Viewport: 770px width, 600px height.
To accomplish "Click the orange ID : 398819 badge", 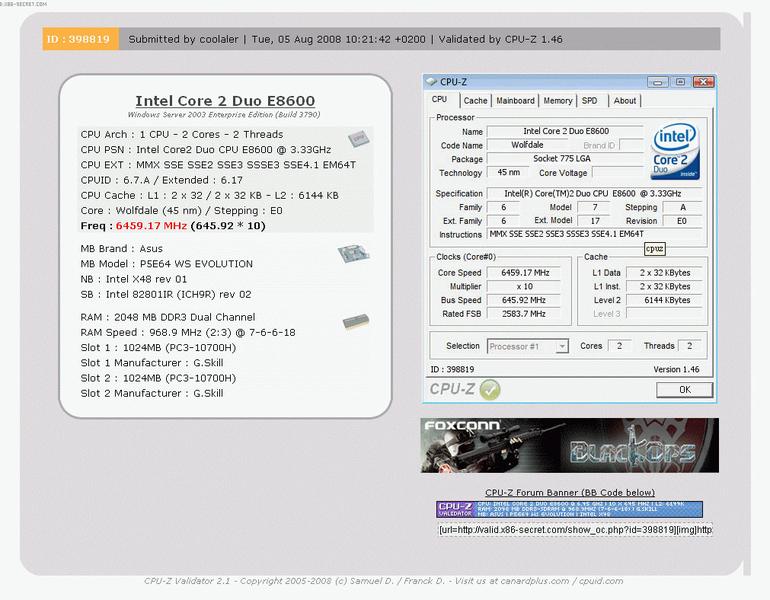I will tap(81, 39).
